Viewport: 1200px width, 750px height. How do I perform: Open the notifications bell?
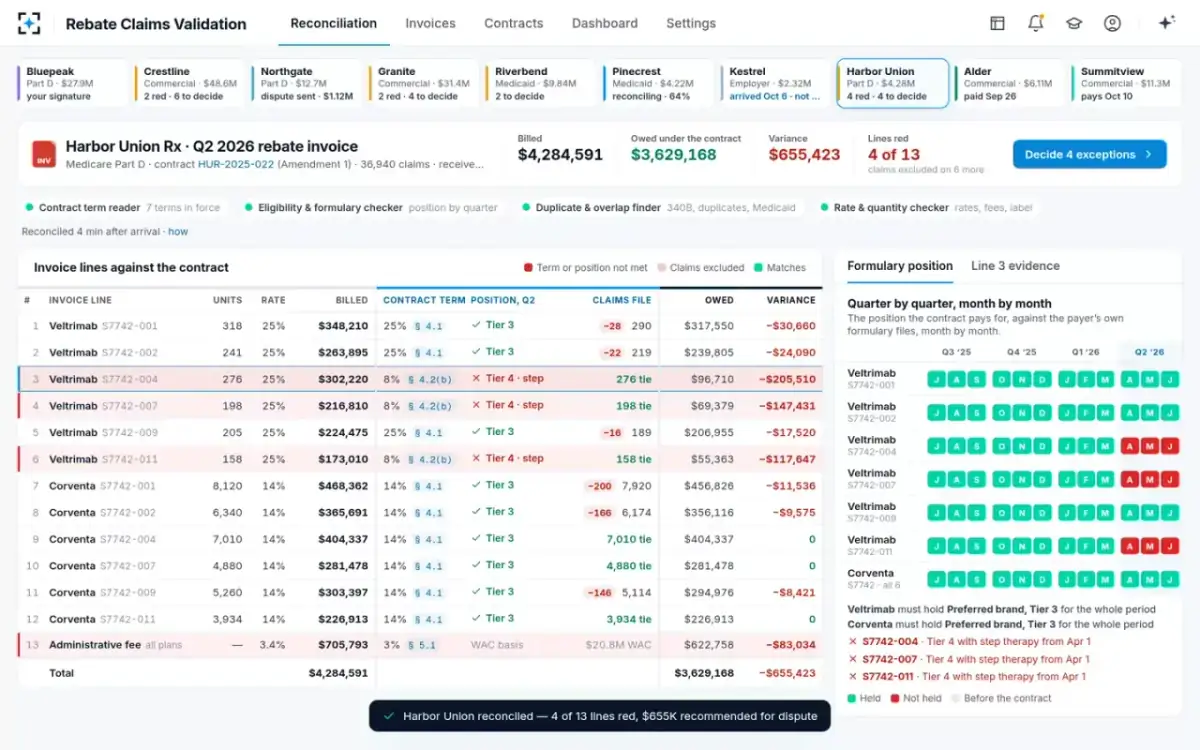[1036, 23]
